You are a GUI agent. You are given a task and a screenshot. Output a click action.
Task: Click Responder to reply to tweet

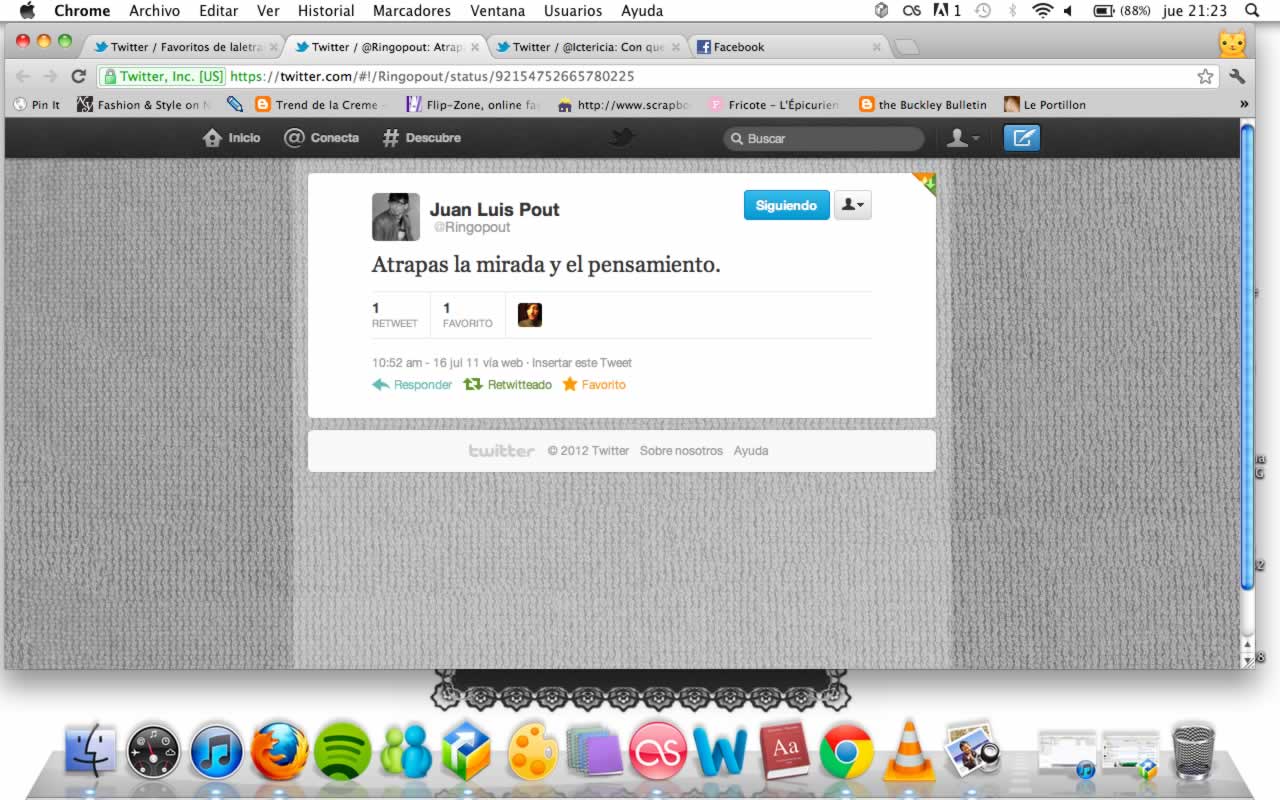point(412,385)
